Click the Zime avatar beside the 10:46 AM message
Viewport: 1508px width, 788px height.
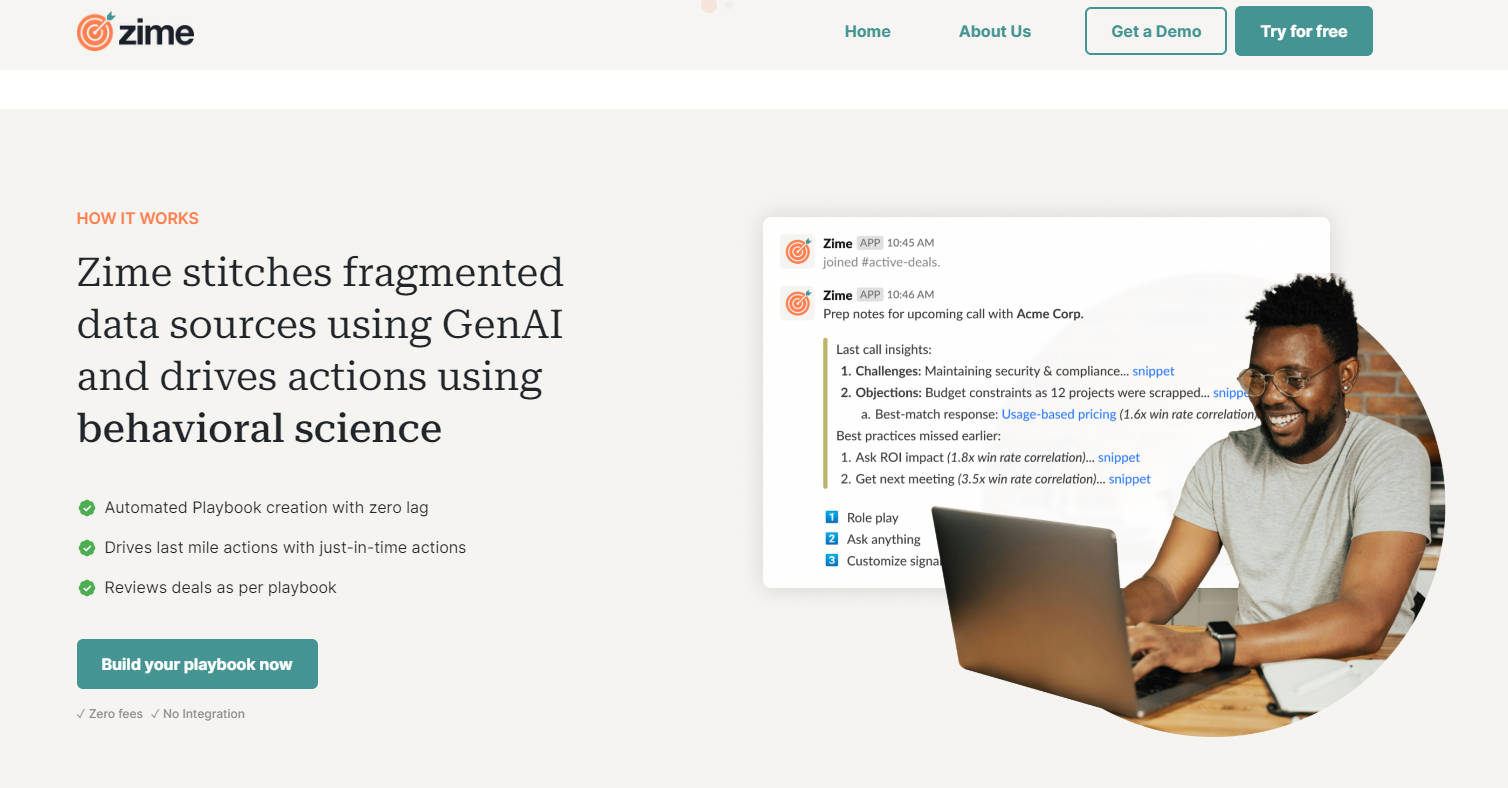click(798, 303)
